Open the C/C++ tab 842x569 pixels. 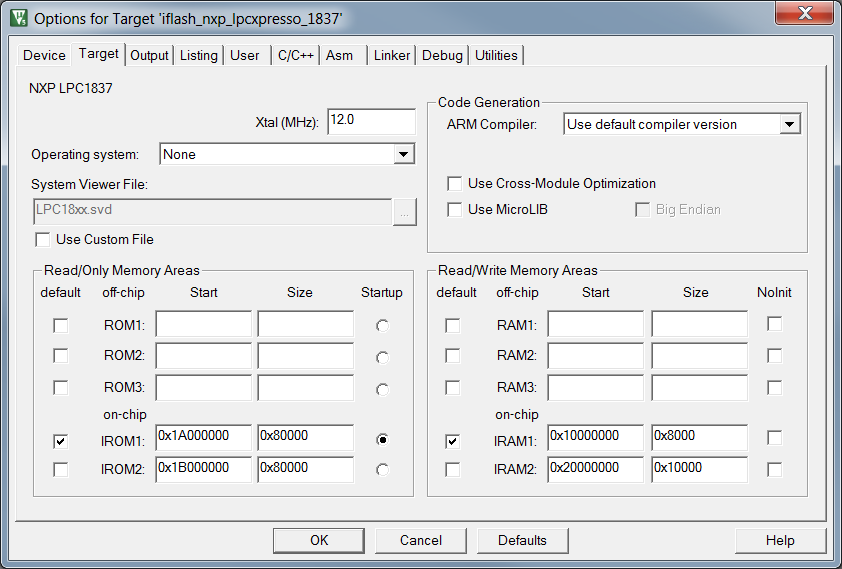coord(296,56)
